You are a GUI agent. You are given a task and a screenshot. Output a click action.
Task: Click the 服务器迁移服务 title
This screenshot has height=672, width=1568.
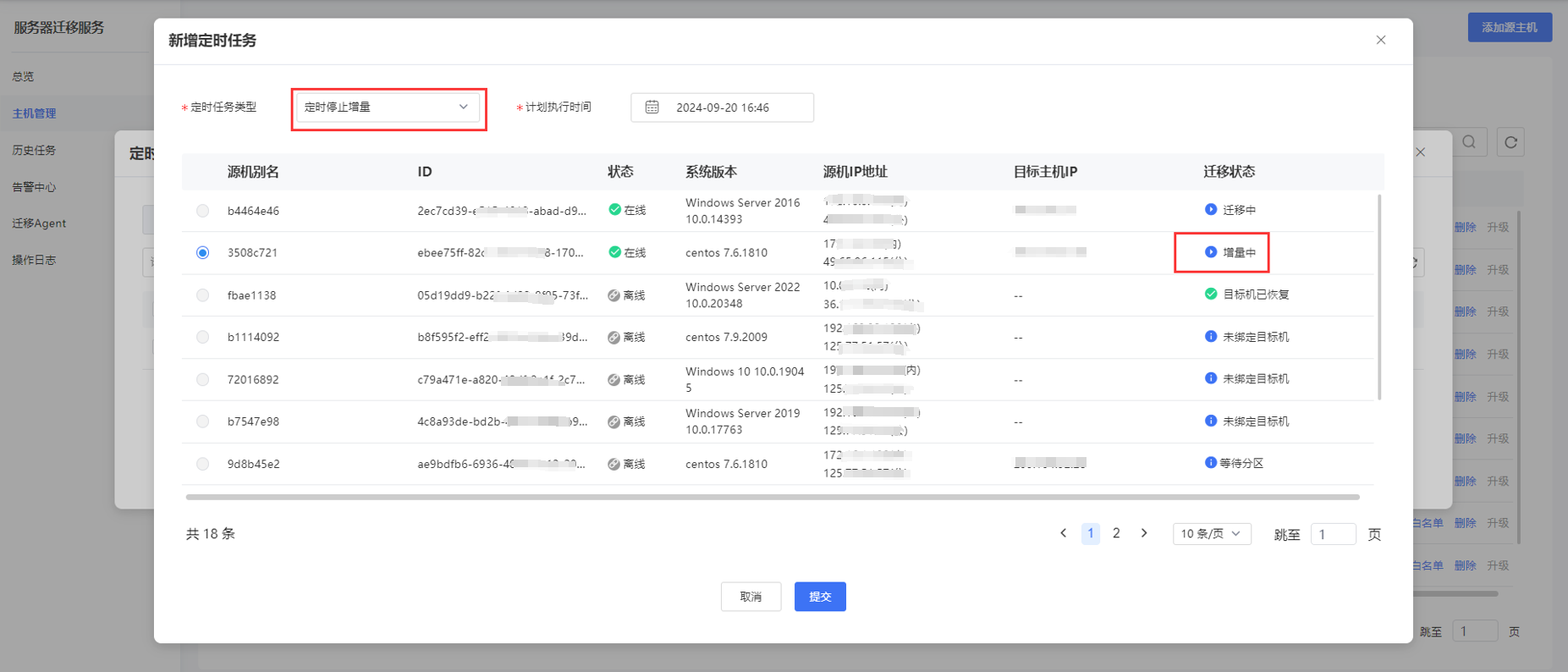coord(58,27)
